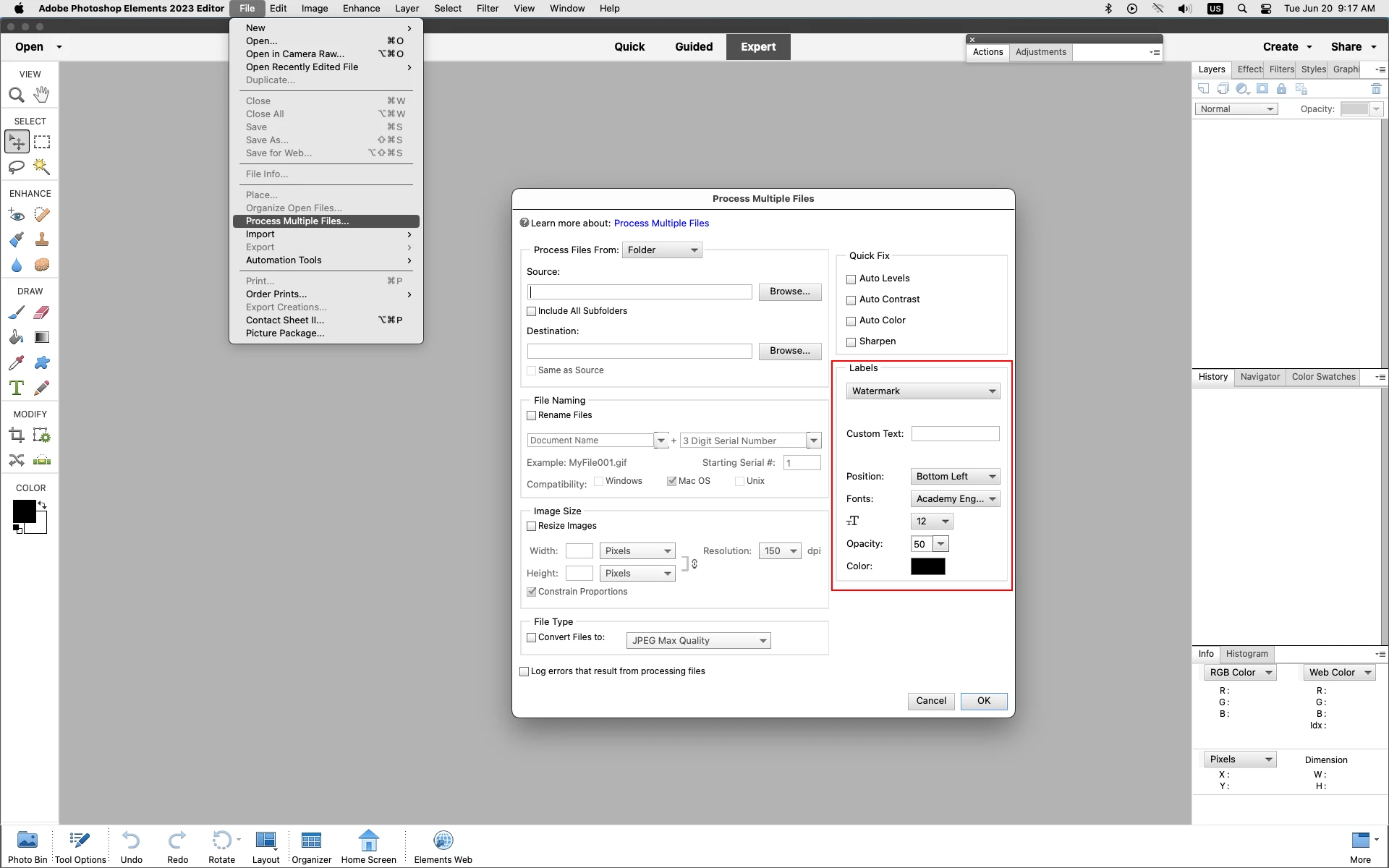Image resolution: width=1389 pixels, height=868 pixels.
Task: Select the Horizontal Type tool
Action: click(17, 388)
